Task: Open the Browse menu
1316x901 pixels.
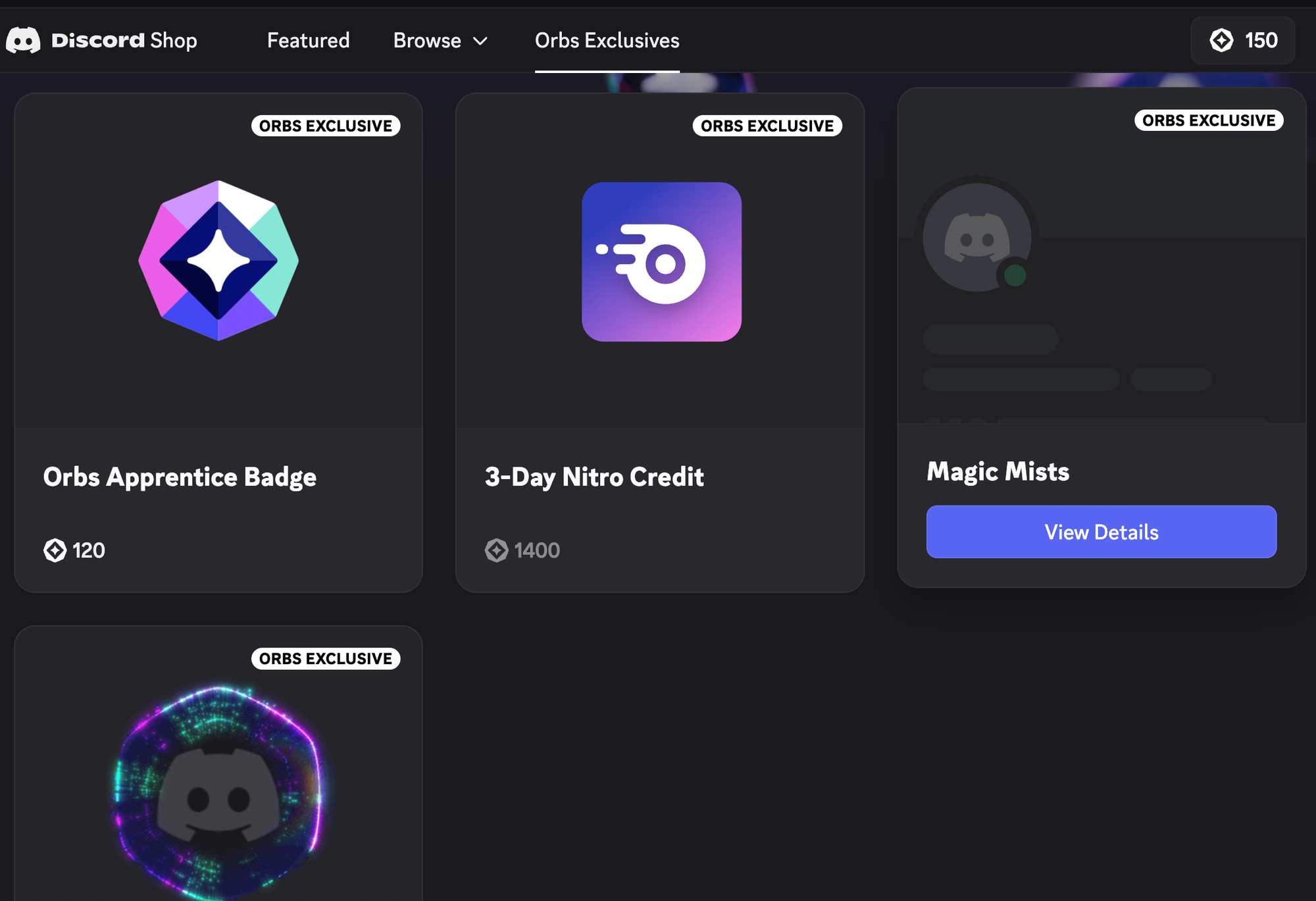Action: (x=428, y=41)
